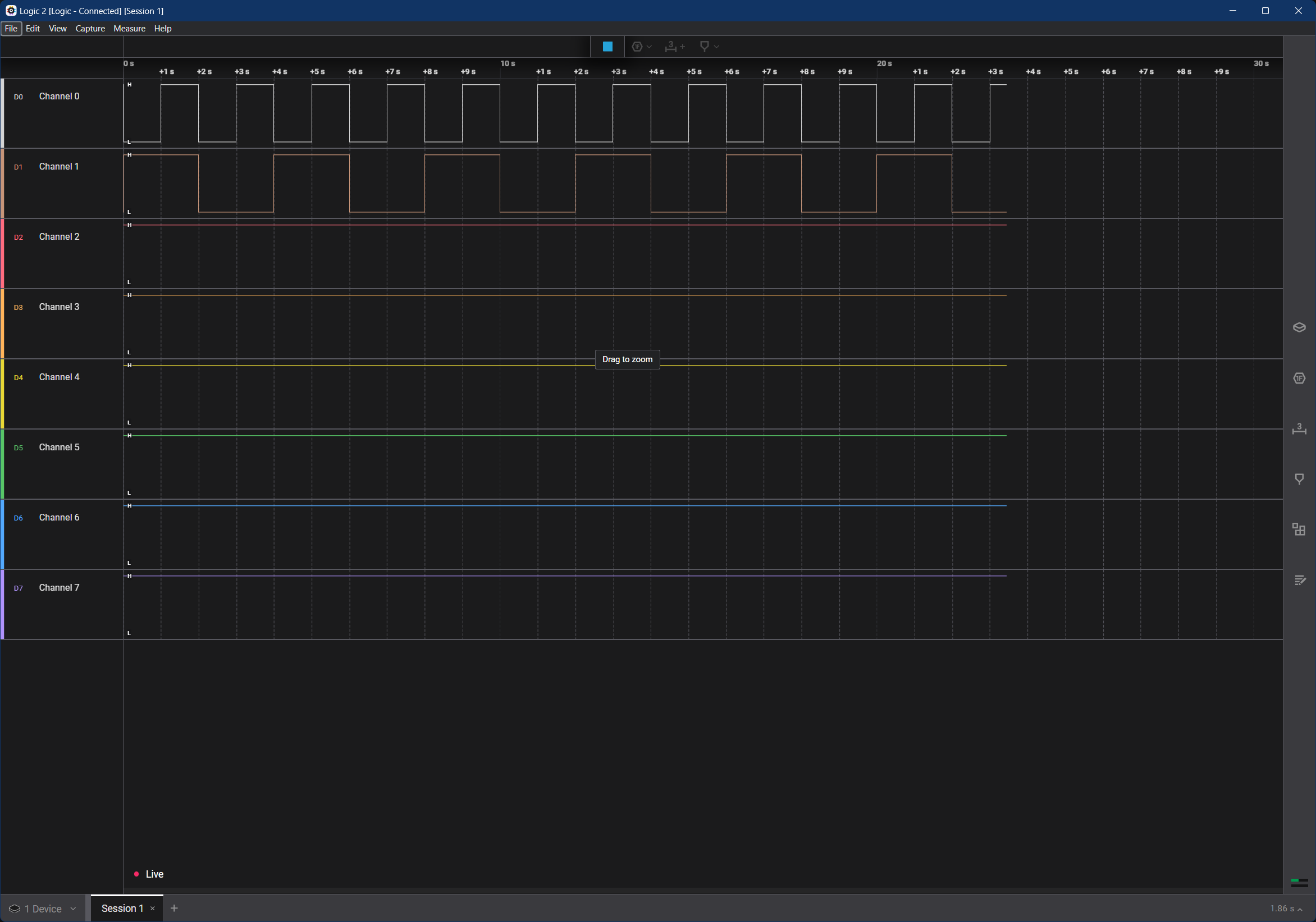Open the 1 Device selector
This screenshot has width=1316, height=922.
(x=43, y=909)
